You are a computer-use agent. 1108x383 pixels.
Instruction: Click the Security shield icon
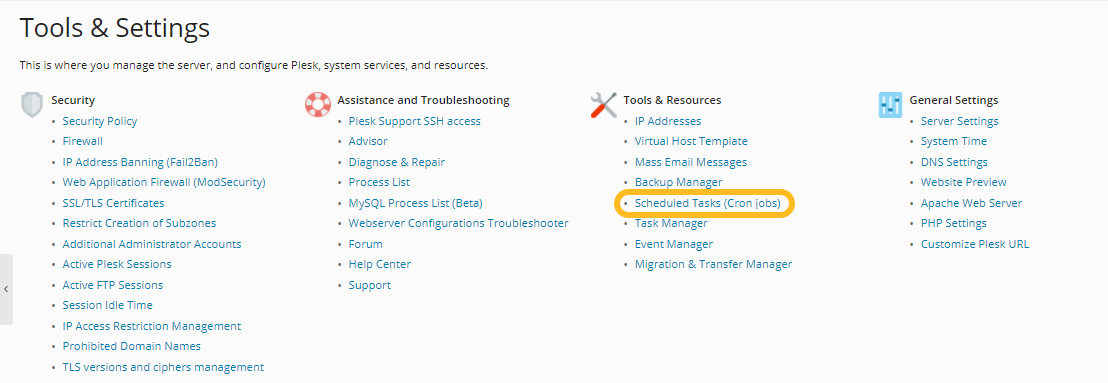[32, 105]
